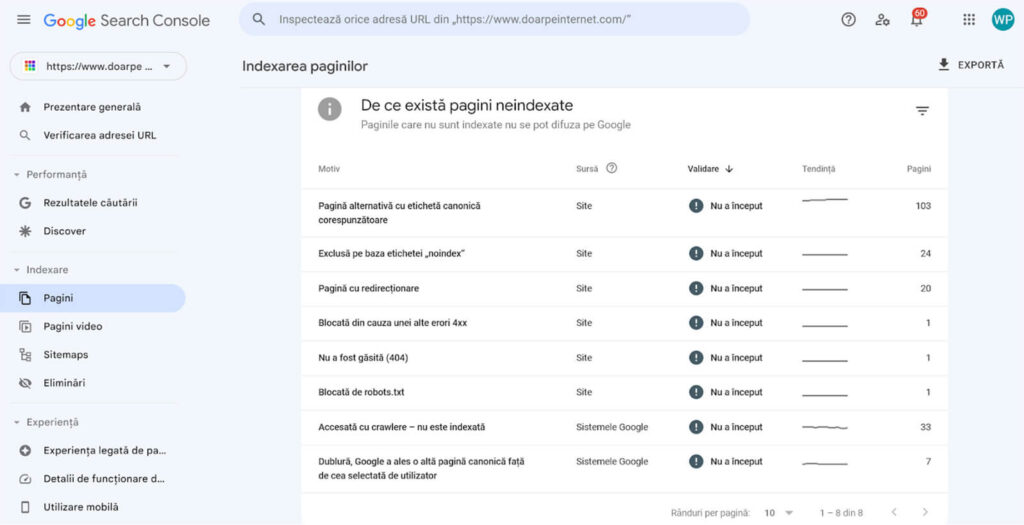Collapse the Indexare section
Screen dimensions: 1024x525
(x=17, y=270)
